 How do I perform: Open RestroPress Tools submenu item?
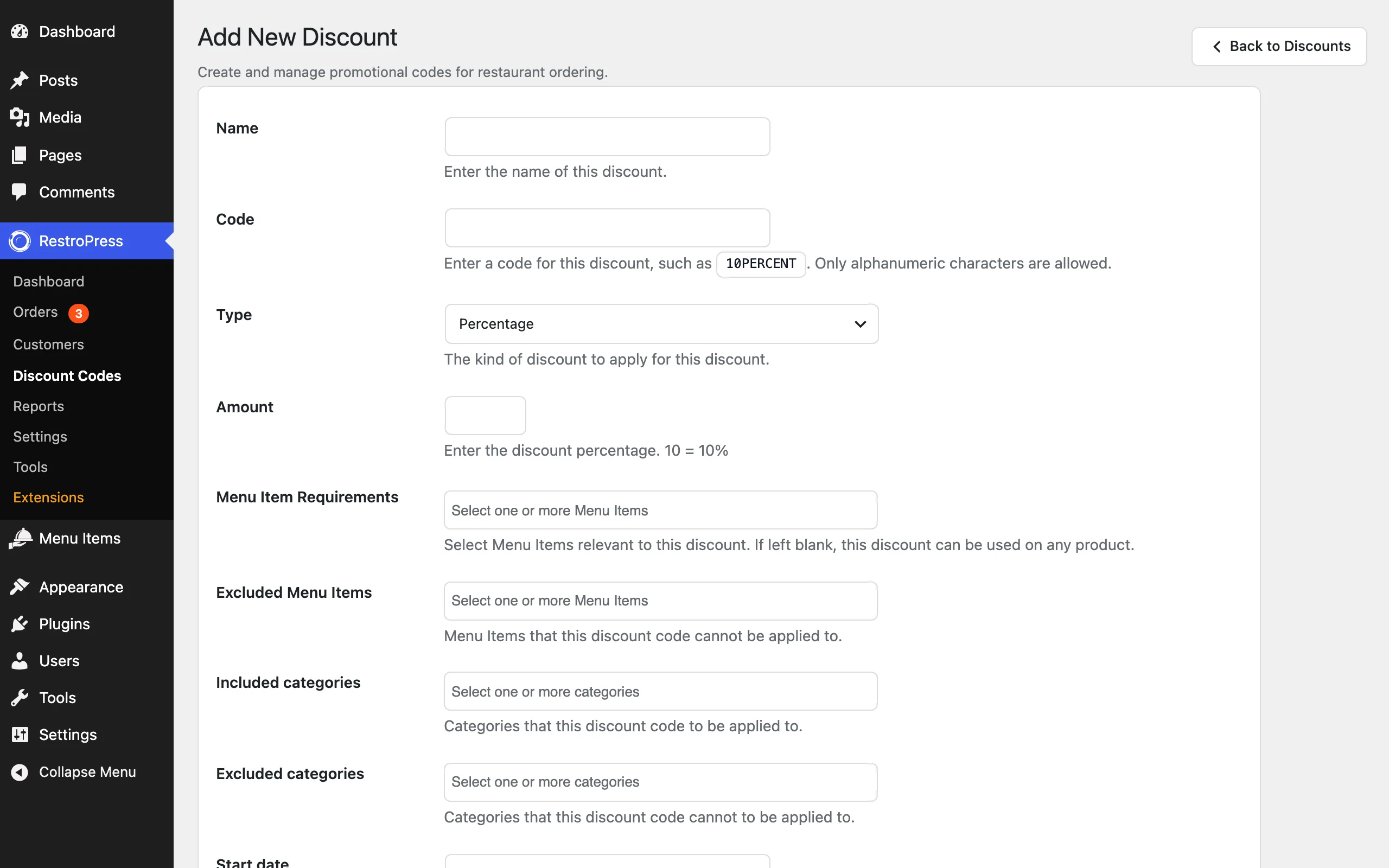[30, 467]
